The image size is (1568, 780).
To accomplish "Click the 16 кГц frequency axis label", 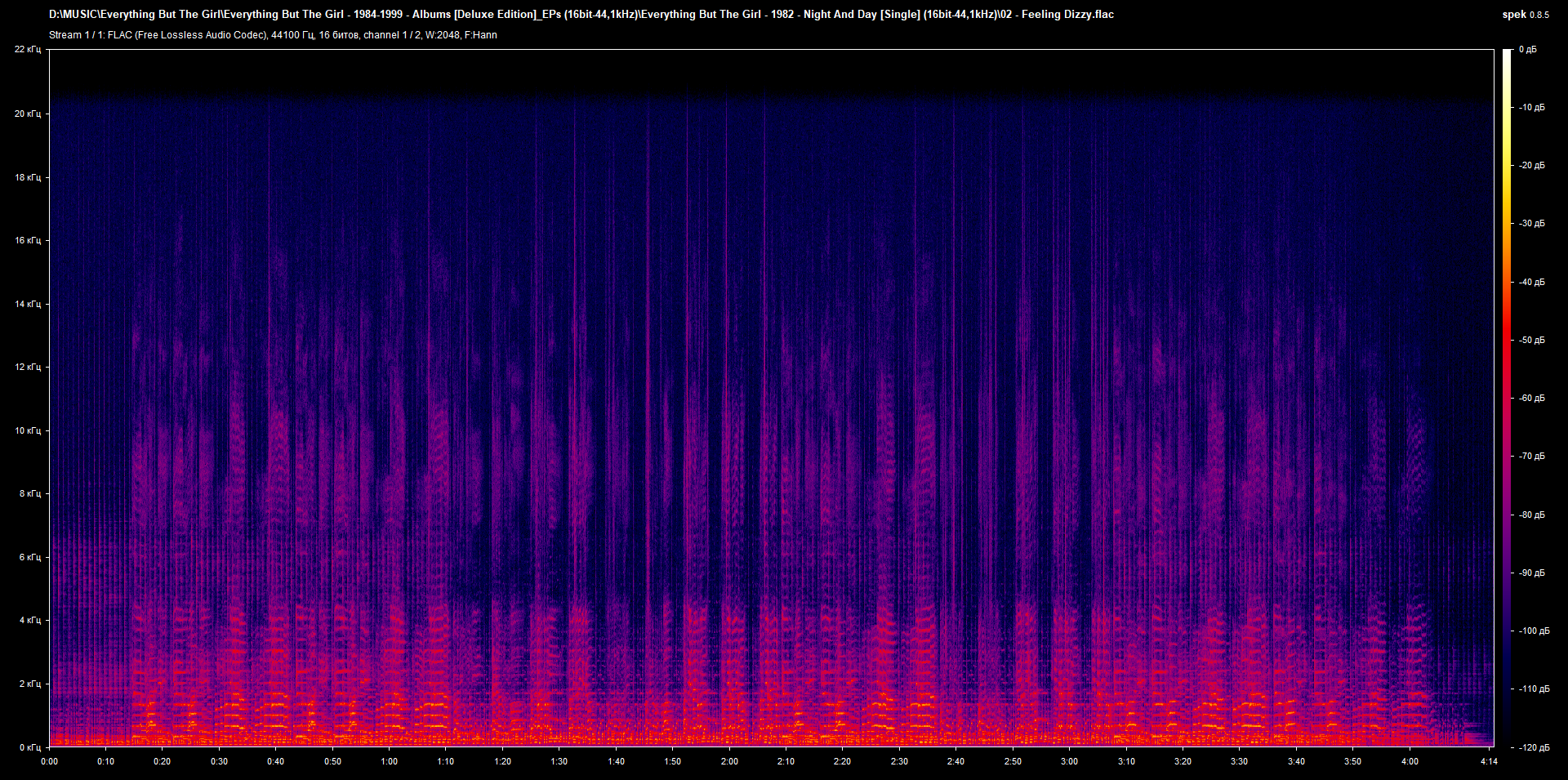I will [28, 240].
